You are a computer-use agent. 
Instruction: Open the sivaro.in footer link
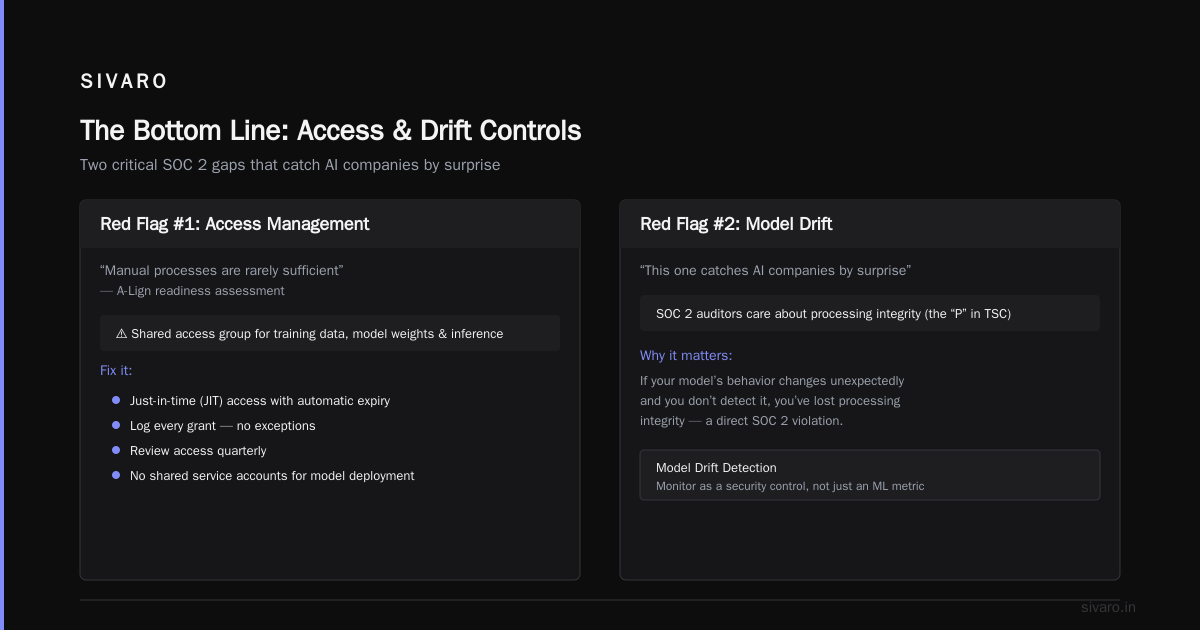pos(1108,607)
